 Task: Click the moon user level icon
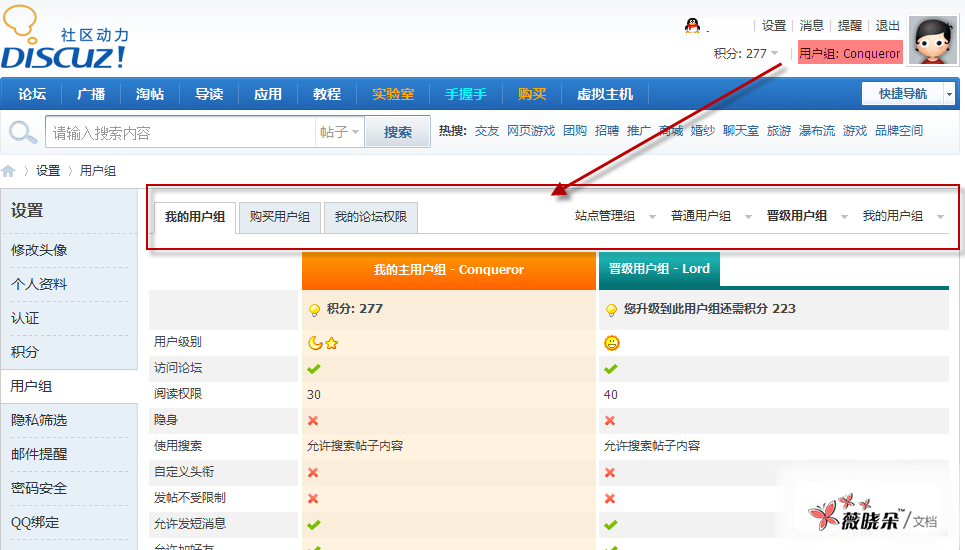pyautogui.click(x=315, y=343)
